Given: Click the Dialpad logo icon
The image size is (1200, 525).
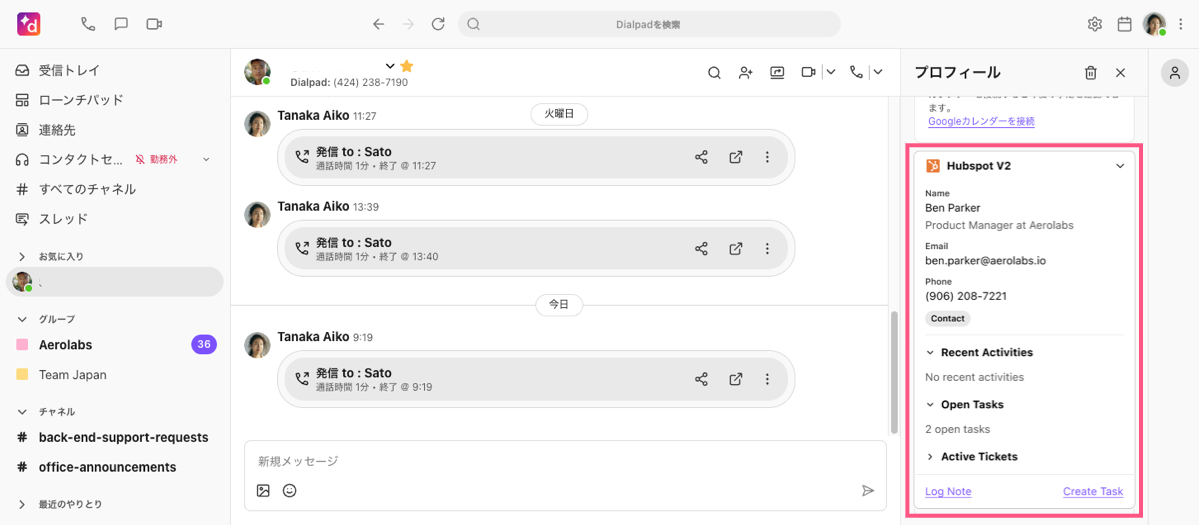Looking at the screenshot, I should pos(28,24).
